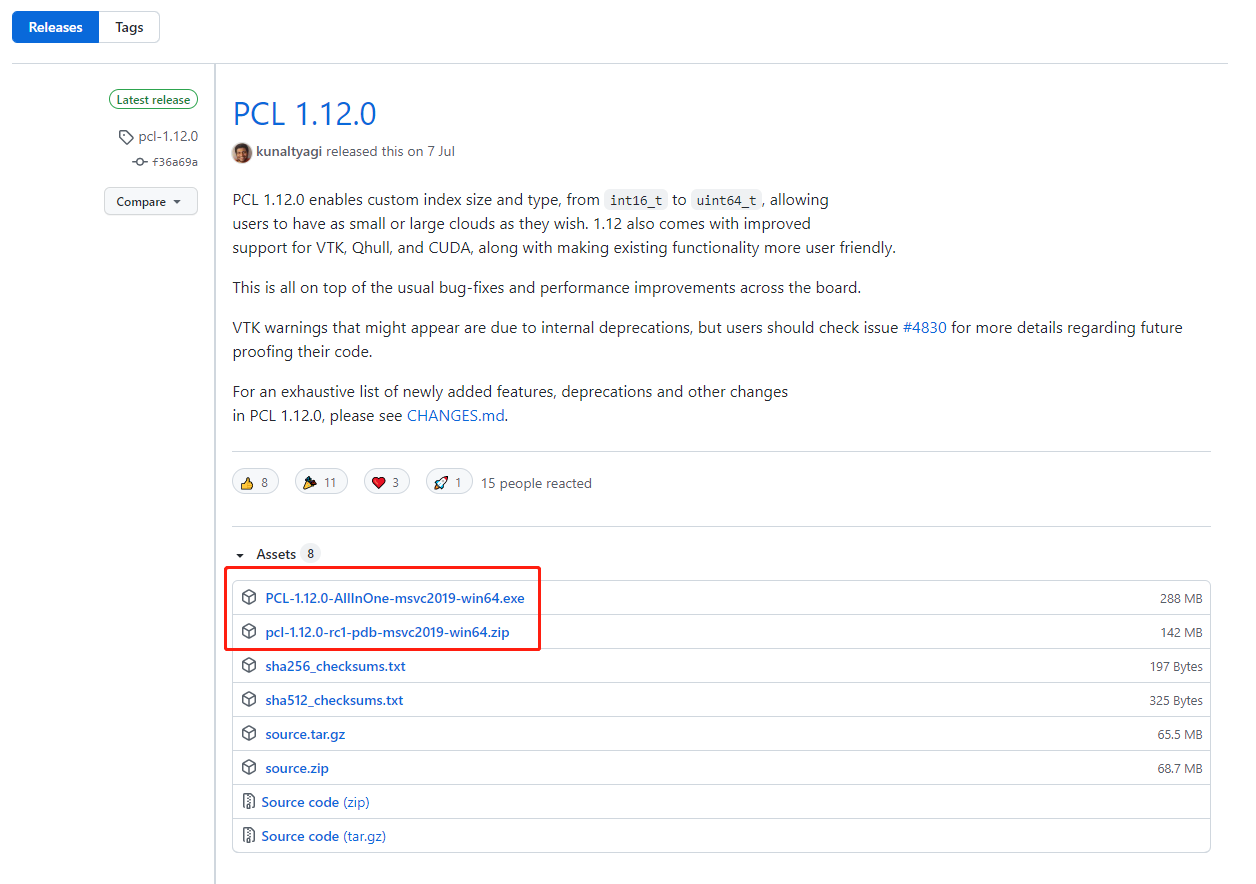Switch to the Tags tab
Image resolution: width=1256 pixels, height=884 pixels.
128,27
